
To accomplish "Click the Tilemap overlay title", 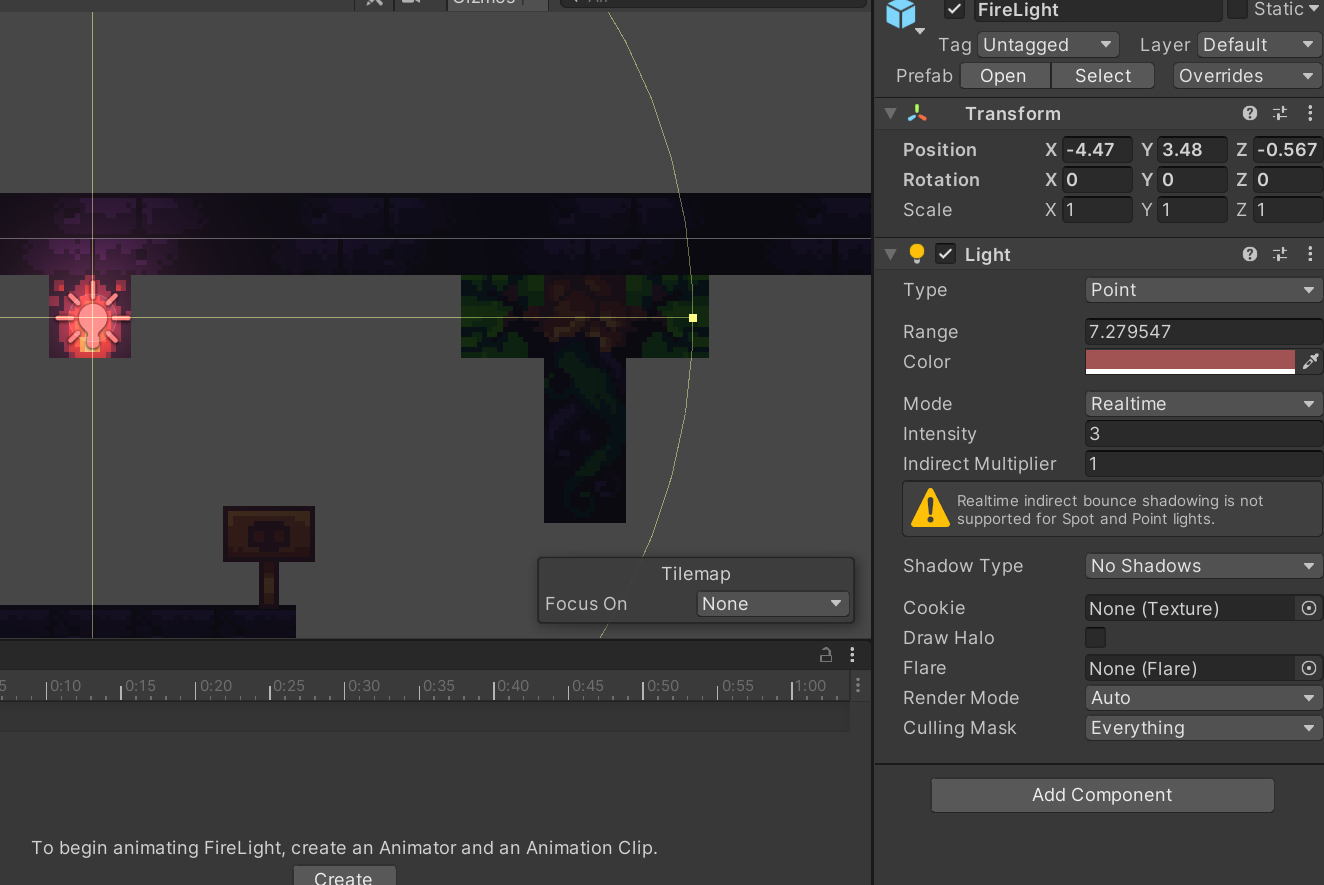I will [x=696, y=574].
